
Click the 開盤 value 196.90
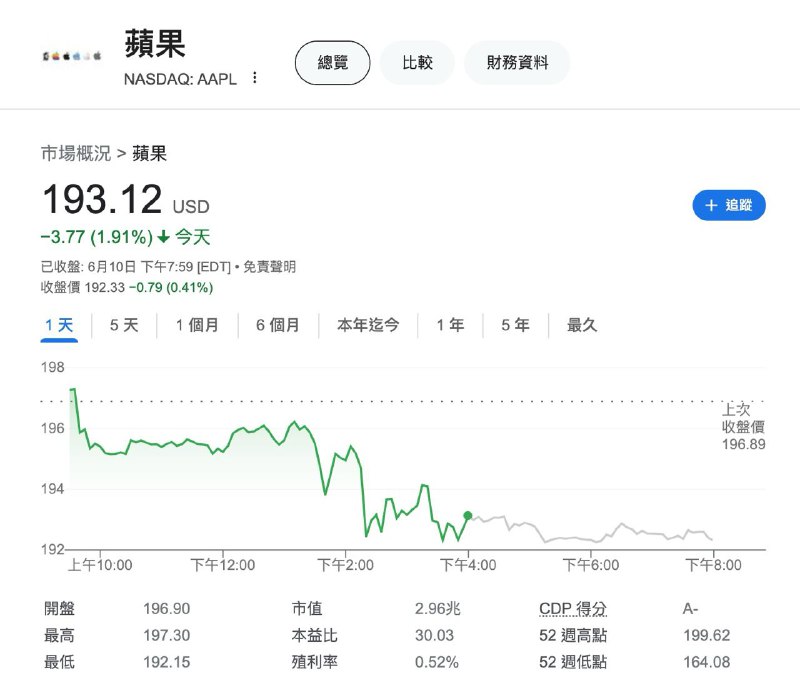pyautogui.click(x=166, y=609)
